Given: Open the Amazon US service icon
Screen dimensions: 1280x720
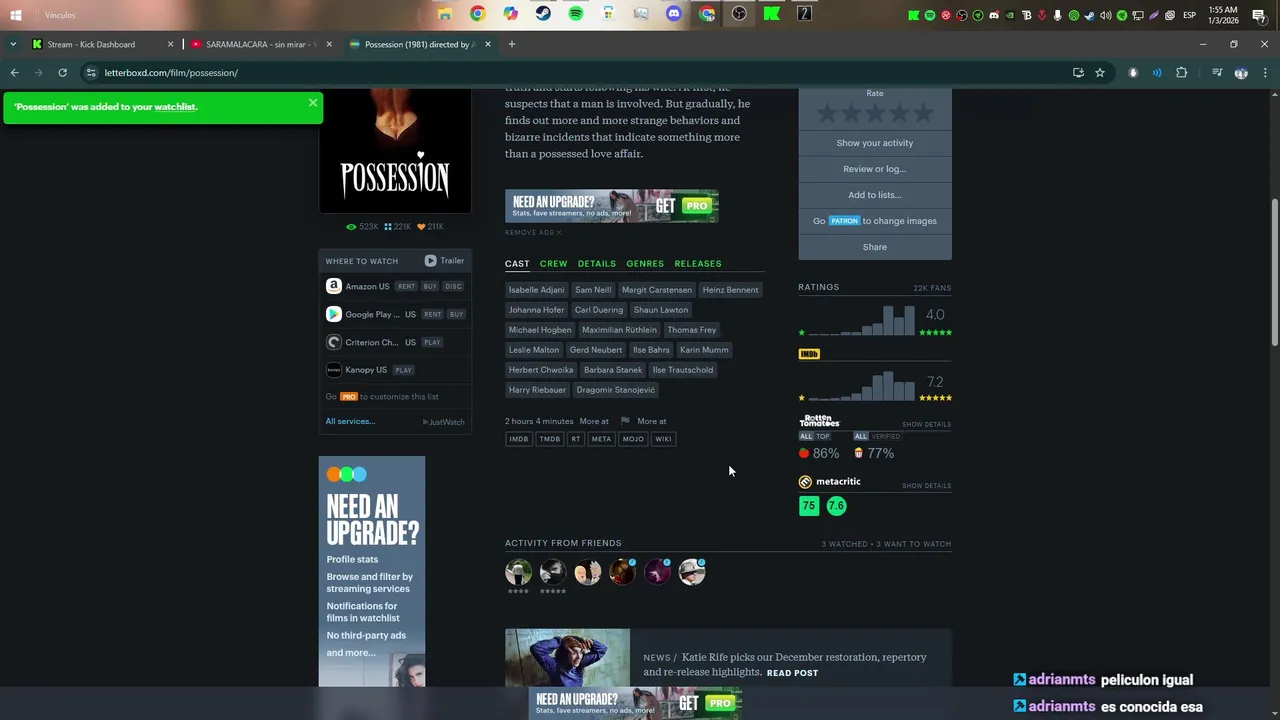Looking at the screenshot, I should [334, 286].
